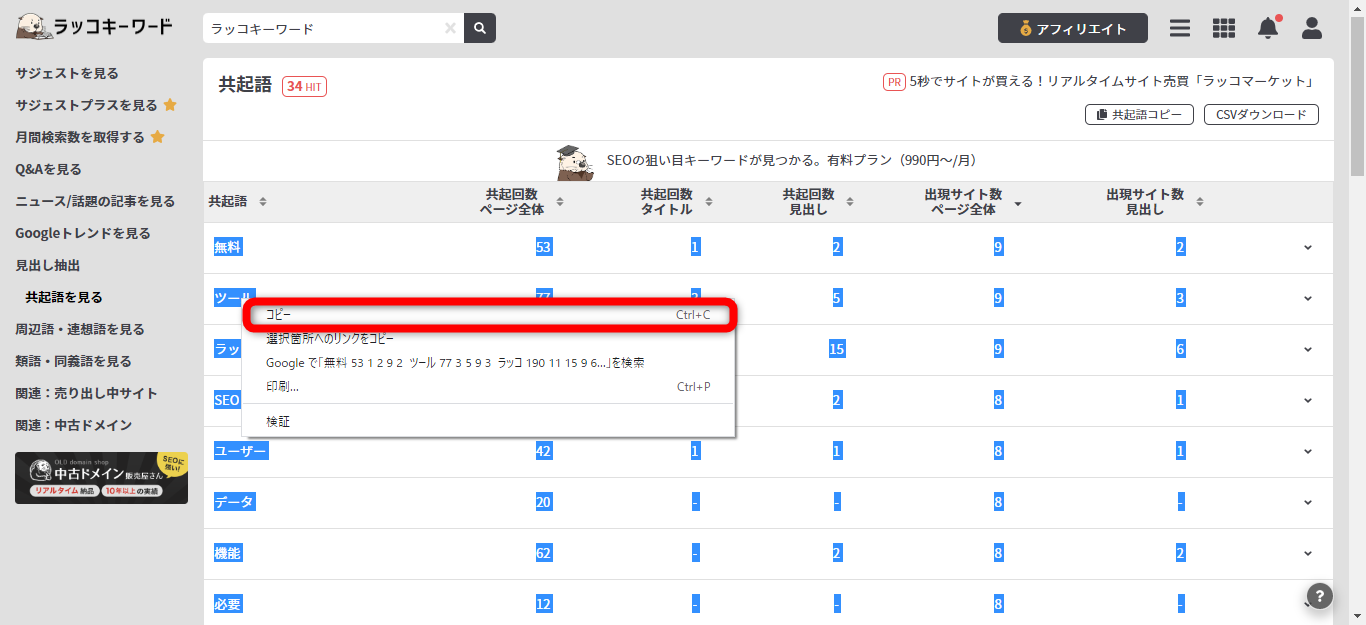This screenshot has height=625, width=1366.
Task: Click the graduate otter mascot icon
Action: pos(575,162)
